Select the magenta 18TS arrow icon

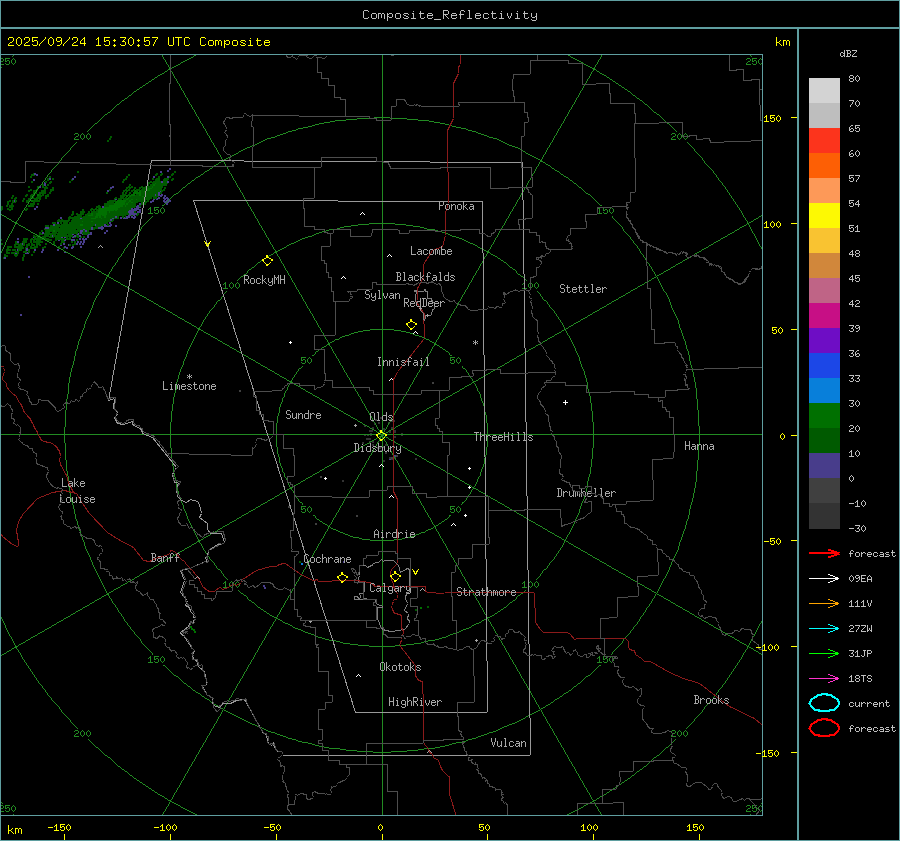point(824,678)
